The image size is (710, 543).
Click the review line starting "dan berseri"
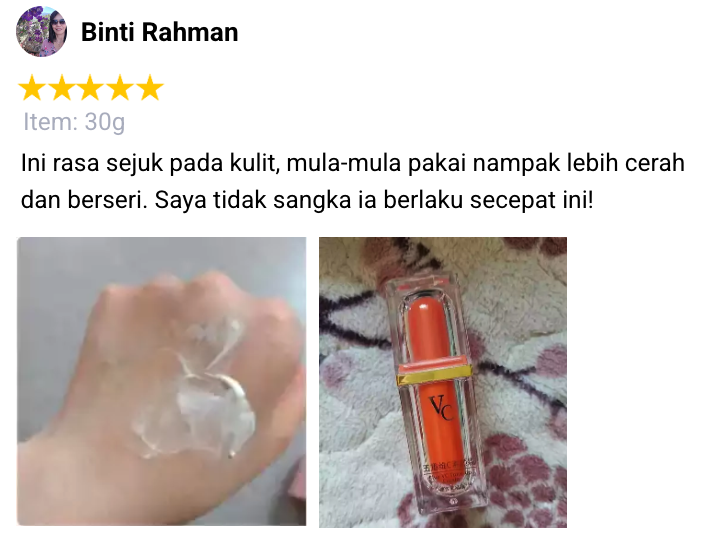click(x=307, y=200)
